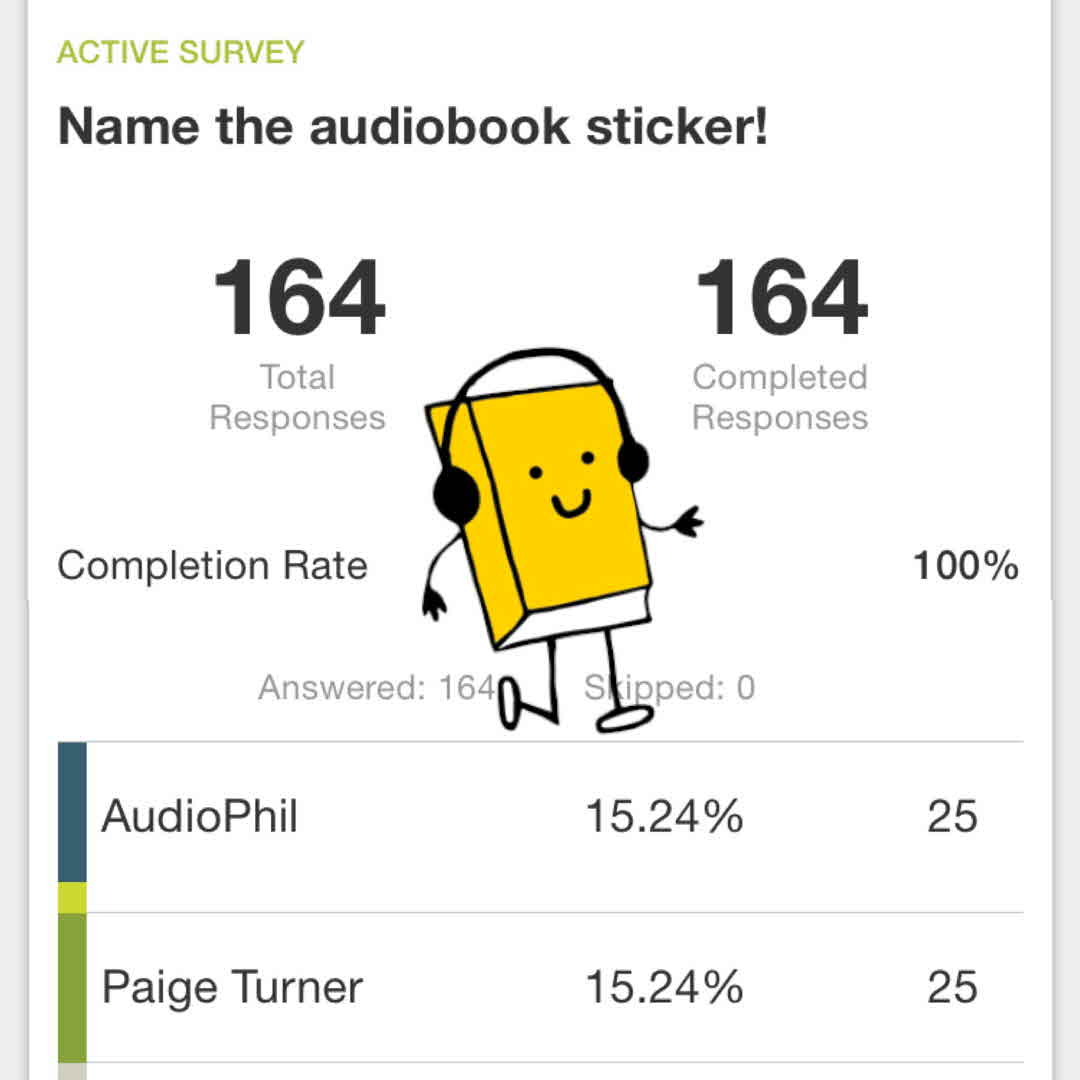
Task: Click the green Paige Turner color bar
Action: pyautogui.click(x=72, y=987)
